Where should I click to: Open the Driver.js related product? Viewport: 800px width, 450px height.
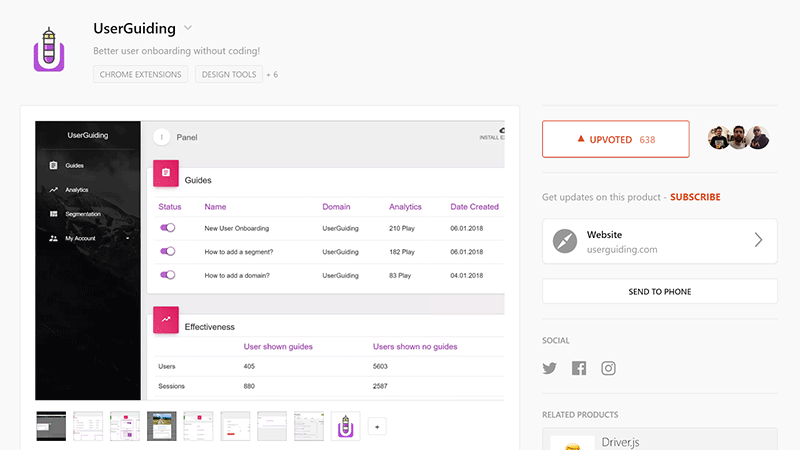[660, 439]
